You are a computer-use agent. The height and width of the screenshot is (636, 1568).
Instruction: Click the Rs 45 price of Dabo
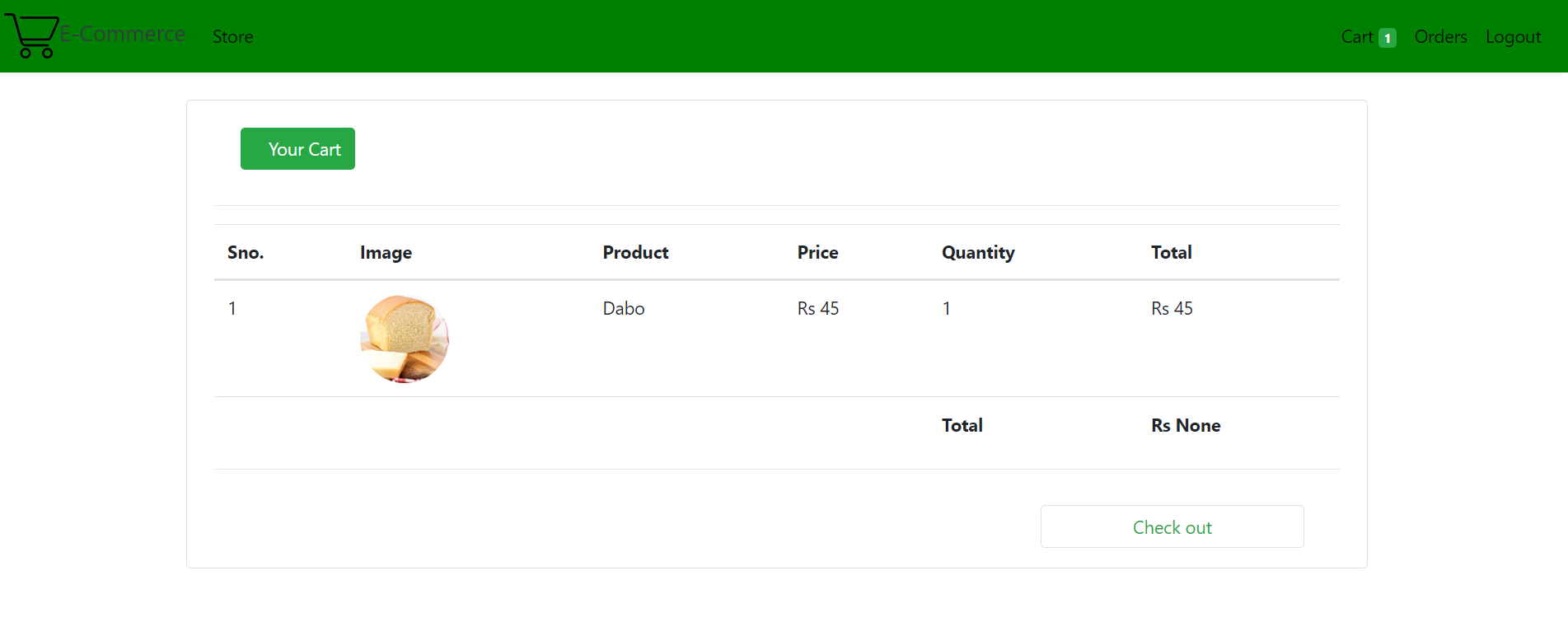(817, 308)
